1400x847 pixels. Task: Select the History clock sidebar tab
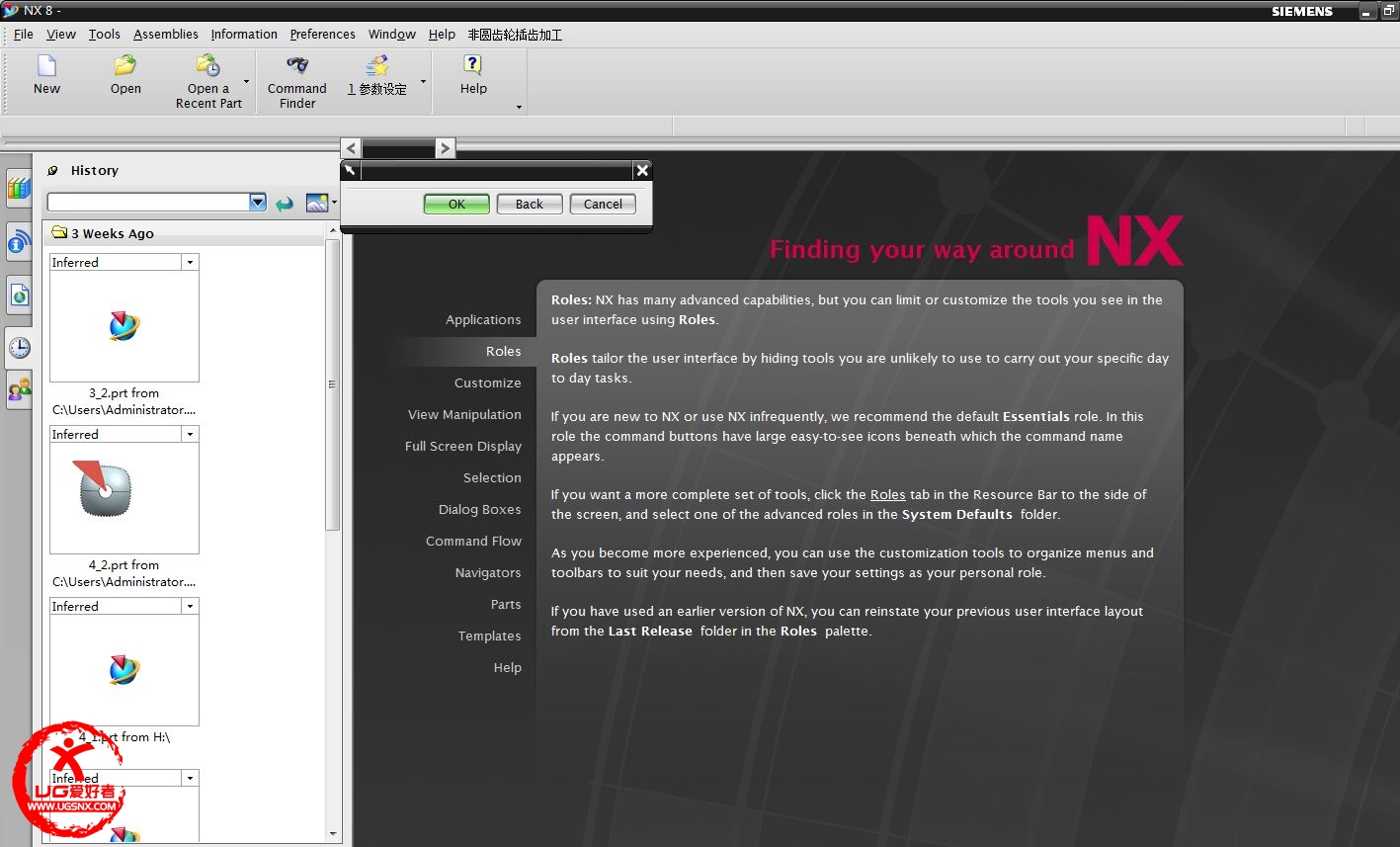click(19, 347)
